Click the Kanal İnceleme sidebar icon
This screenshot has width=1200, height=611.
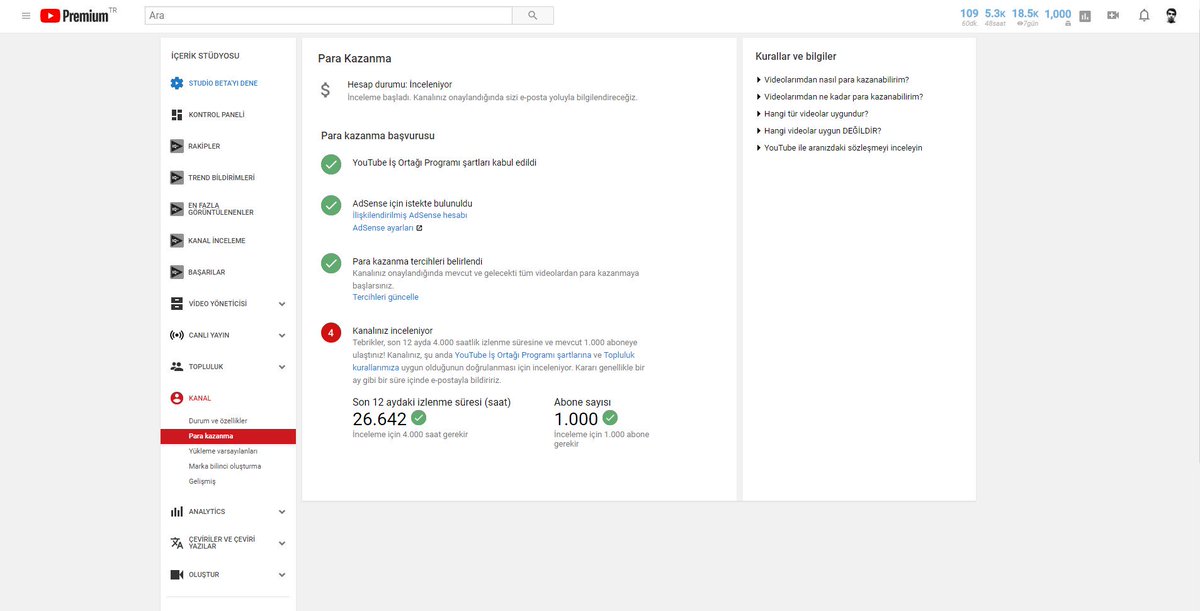point(177,241)
